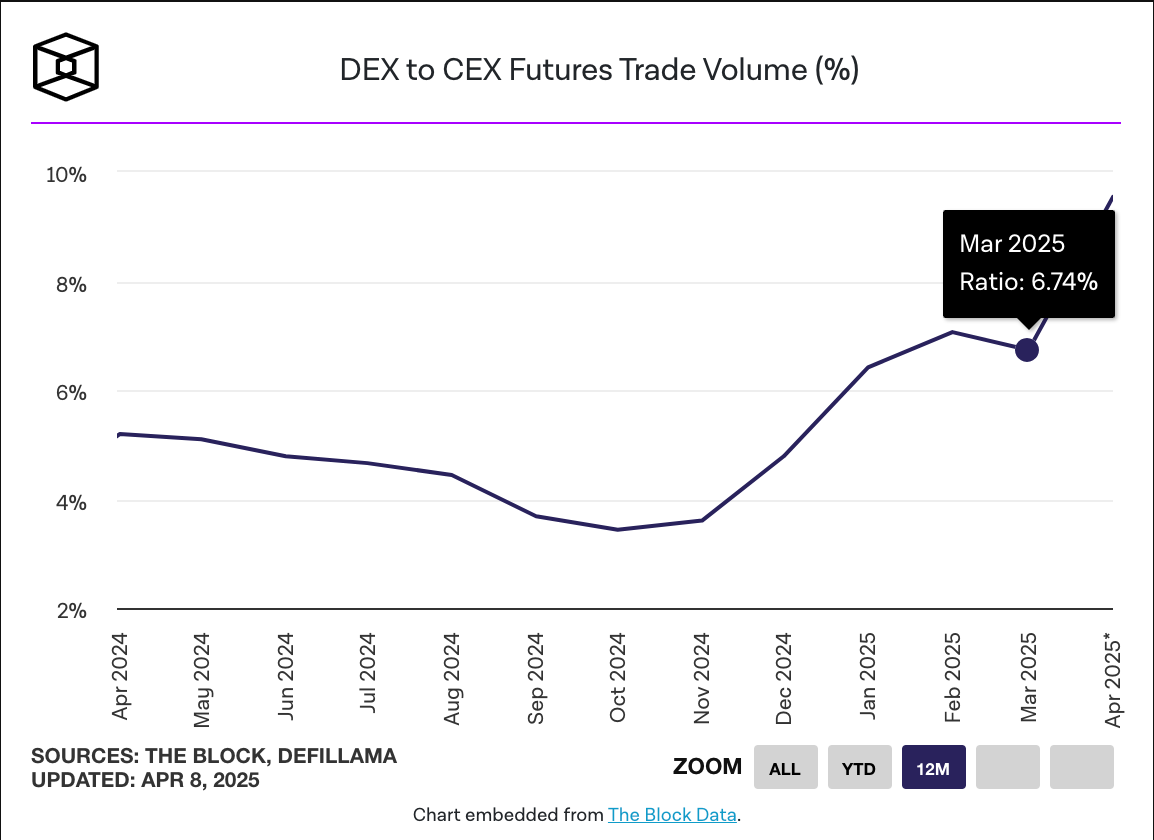Click the first blank zoom button
The width and height of the screenshot is (1154, 840).
click(x=1007, y=767)
